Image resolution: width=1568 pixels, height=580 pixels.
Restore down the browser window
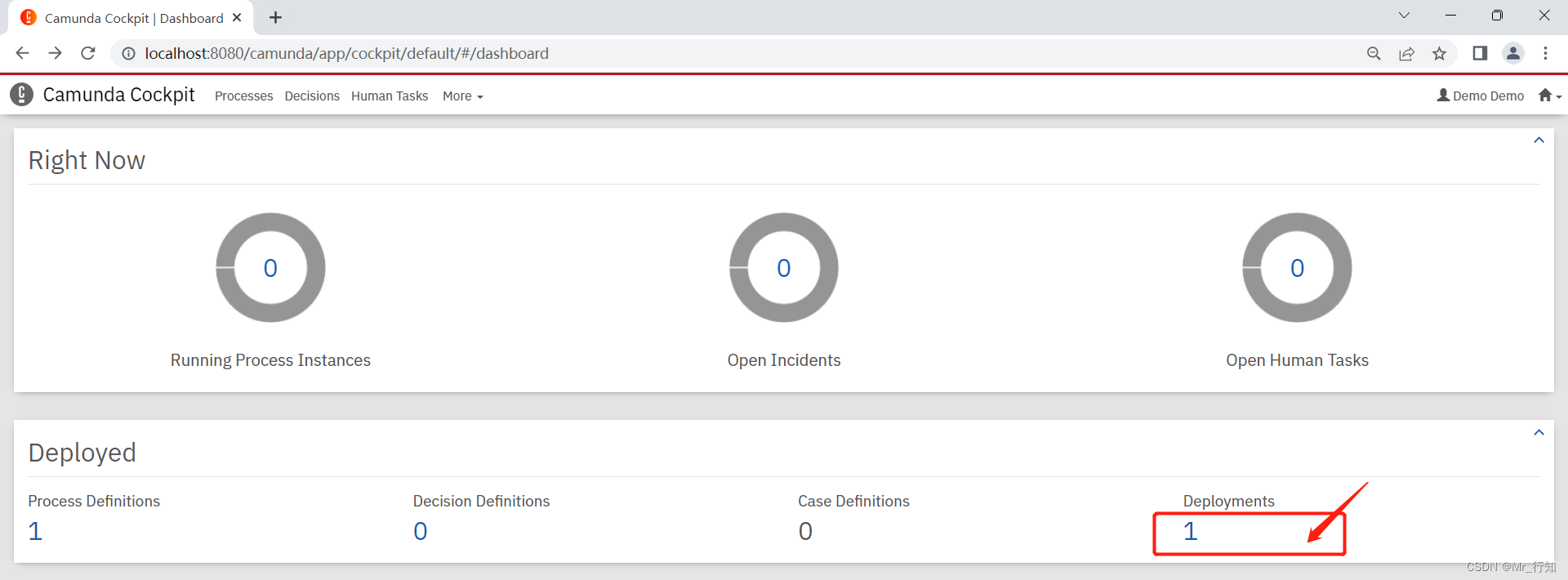point(1497,16)
